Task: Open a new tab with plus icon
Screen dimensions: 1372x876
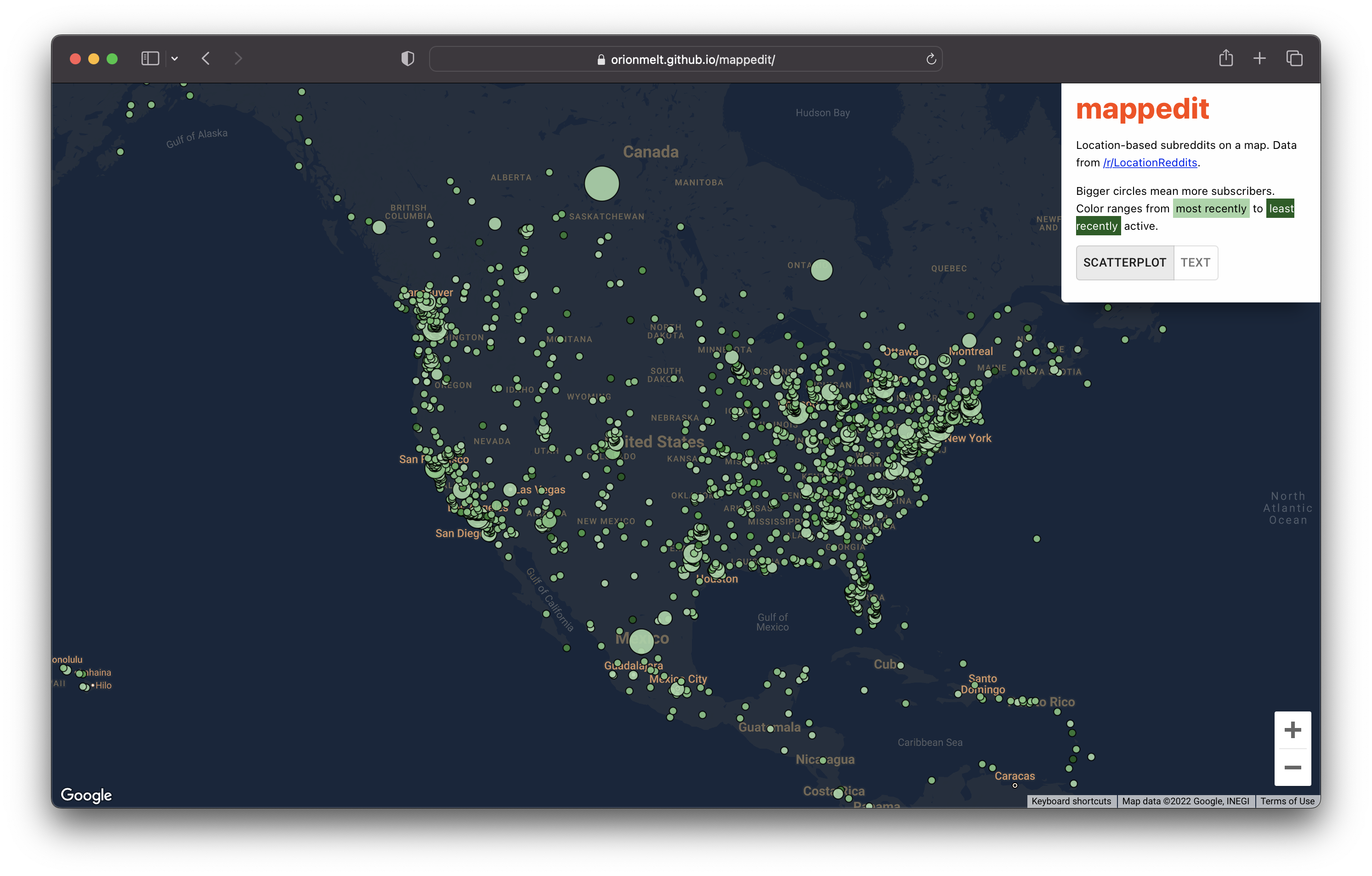Action: pyautogui.click(x=1259, y=58)
